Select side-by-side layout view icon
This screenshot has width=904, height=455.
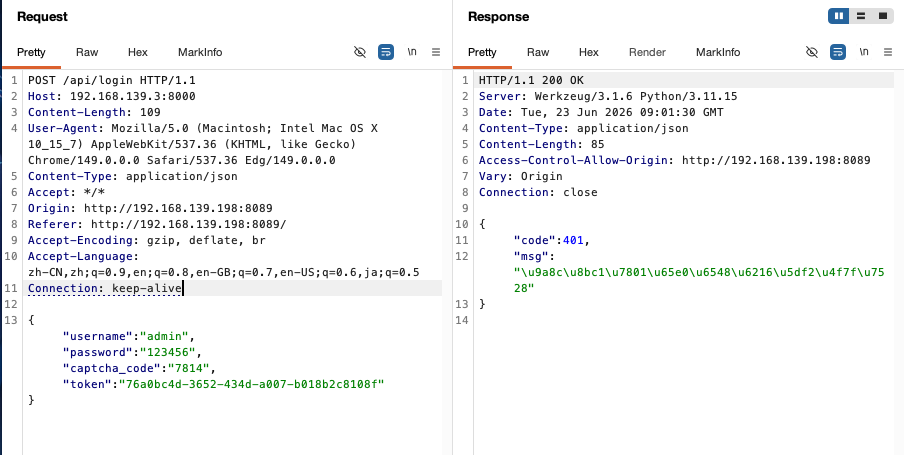[839, 16]
